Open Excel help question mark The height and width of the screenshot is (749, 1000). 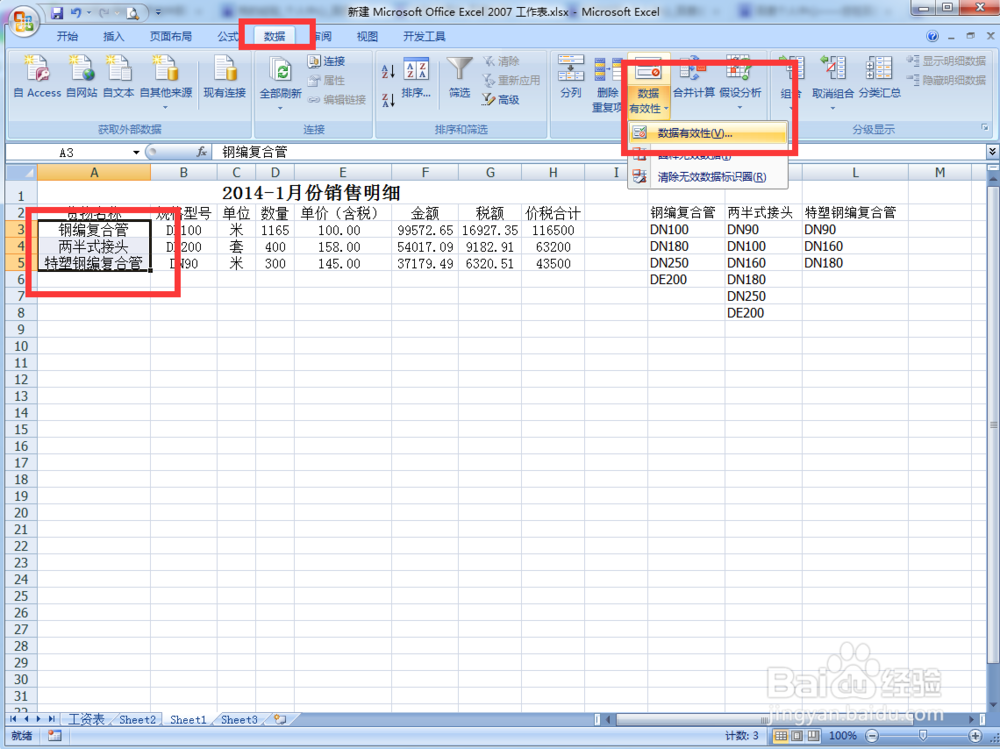tap(932, 36)
